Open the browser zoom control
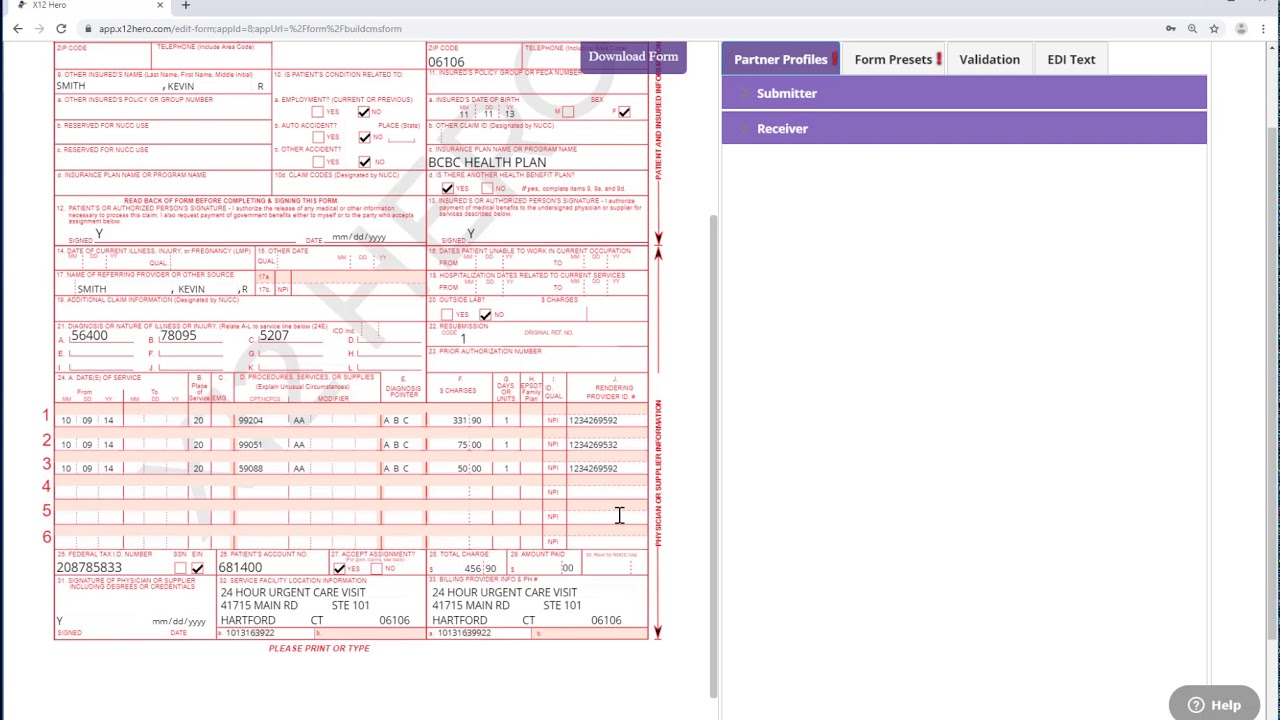This screenshot has height=720, width=1280. point(1192,29)
